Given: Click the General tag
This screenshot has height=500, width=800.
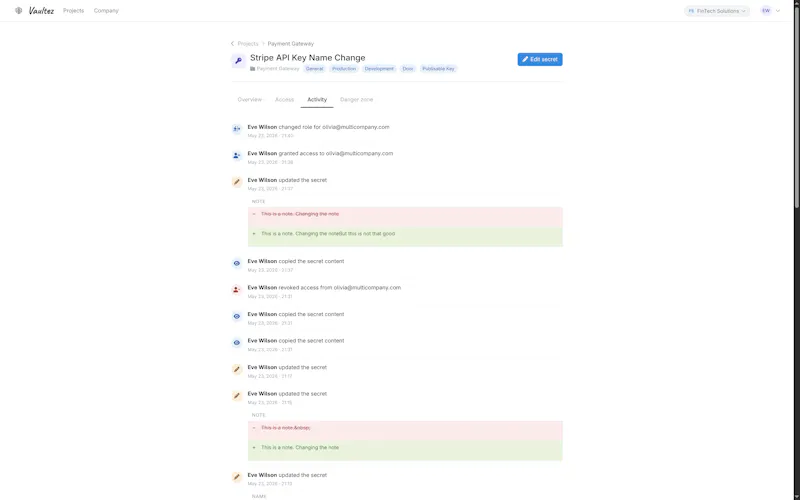Looking at the screenshot, I should pyautogui.click(x=314, y=68).
